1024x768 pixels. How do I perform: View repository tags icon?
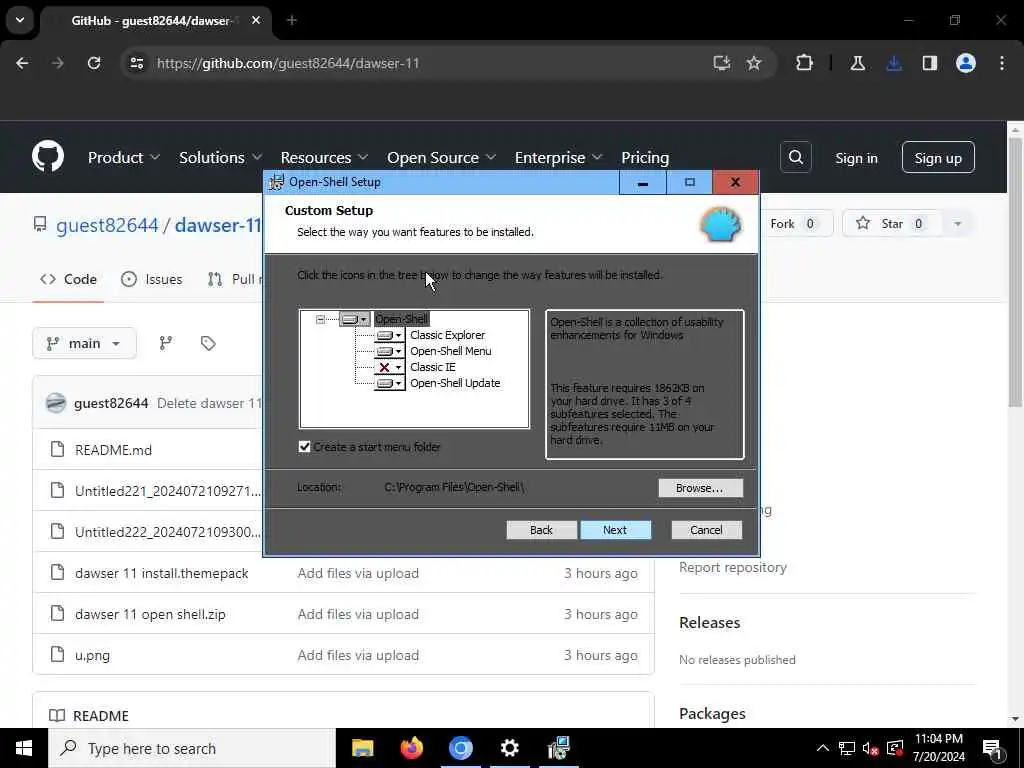point(208,344)
